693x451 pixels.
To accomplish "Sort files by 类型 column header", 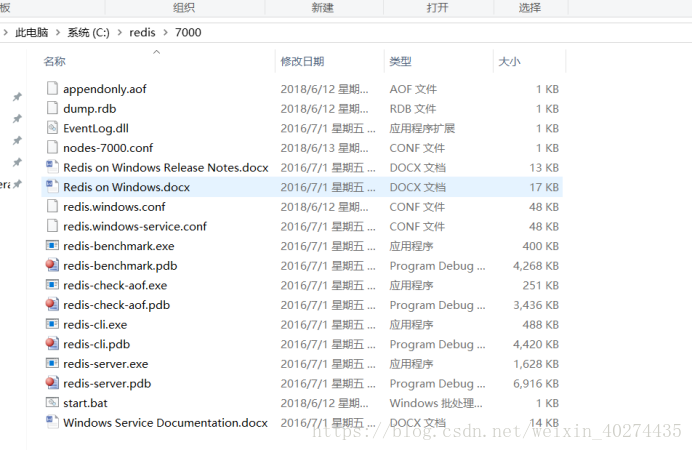I will point(400,61).
